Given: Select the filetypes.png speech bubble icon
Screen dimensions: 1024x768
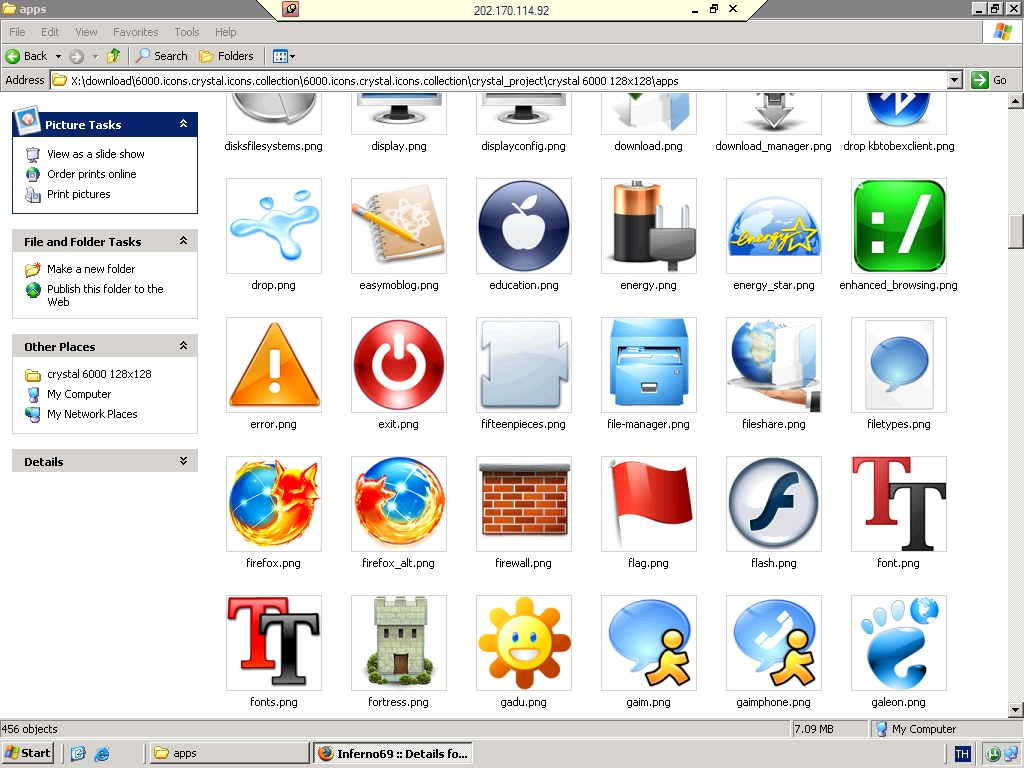Looking at the screenshot, I should [x=899, y=365].
